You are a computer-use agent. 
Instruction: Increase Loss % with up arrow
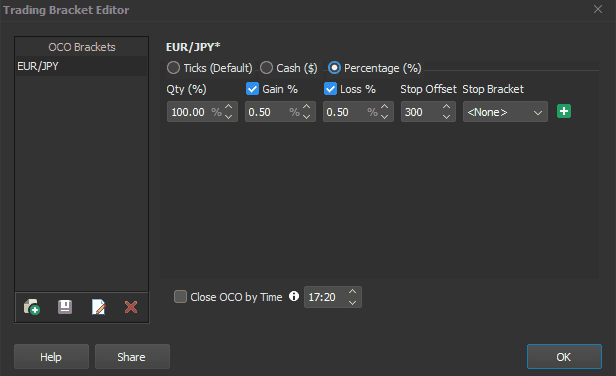pyautogui.click(x=385, y=107)
